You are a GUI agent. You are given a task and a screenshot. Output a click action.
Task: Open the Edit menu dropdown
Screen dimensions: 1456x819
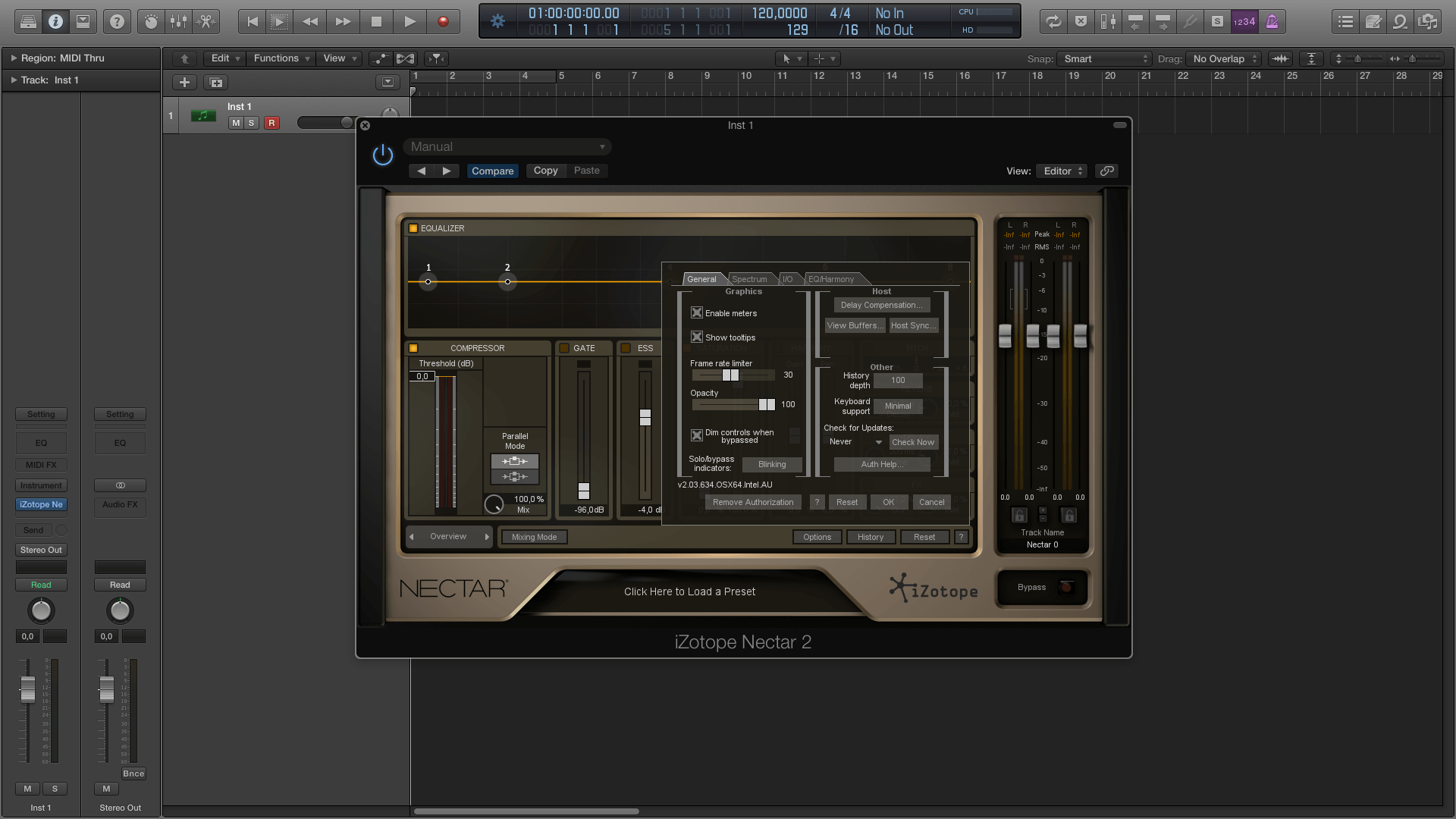[x=226, y=58]
